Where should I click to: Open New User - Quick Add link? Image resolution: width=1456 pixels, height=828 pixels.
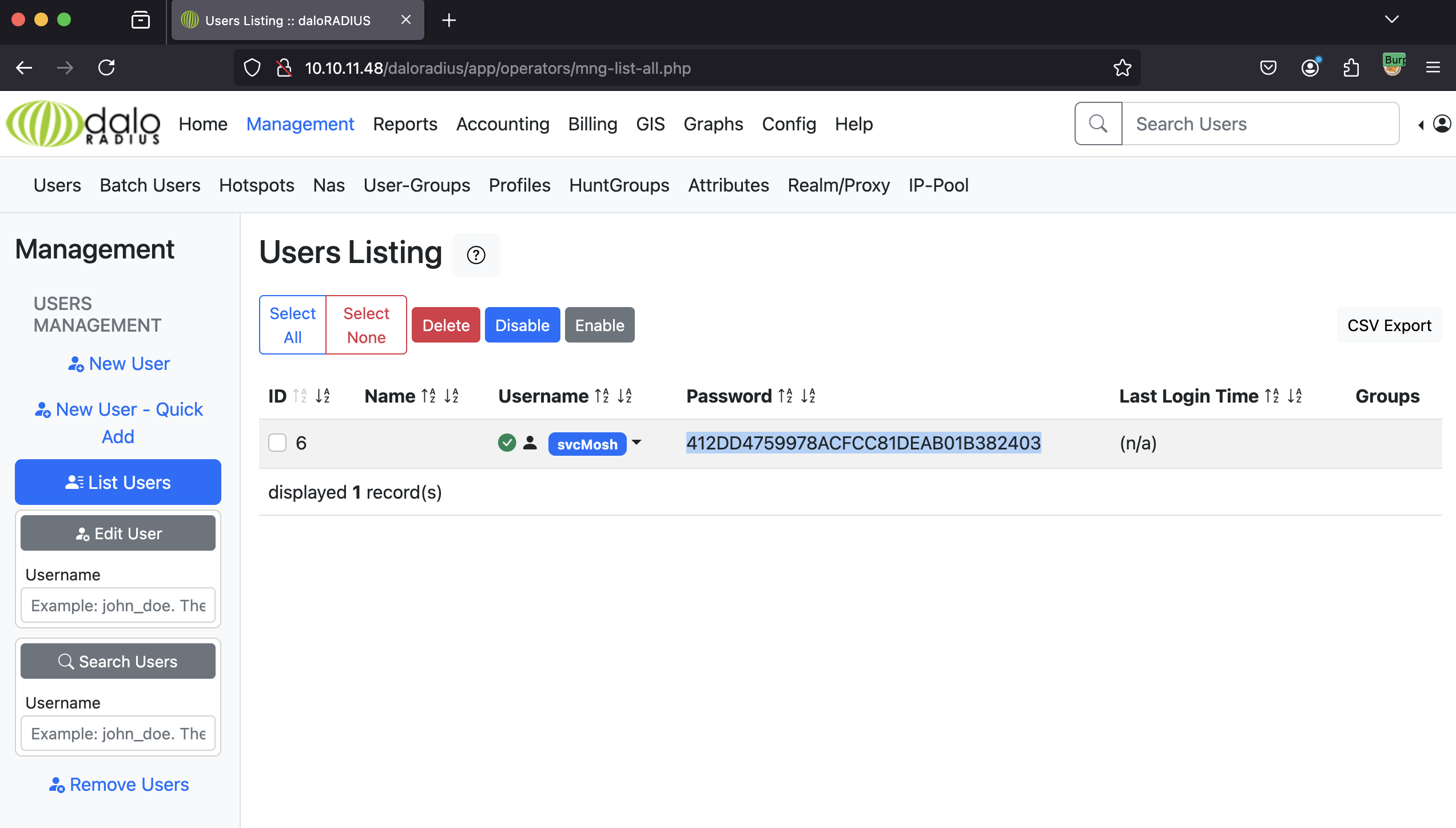pos(118,423)
